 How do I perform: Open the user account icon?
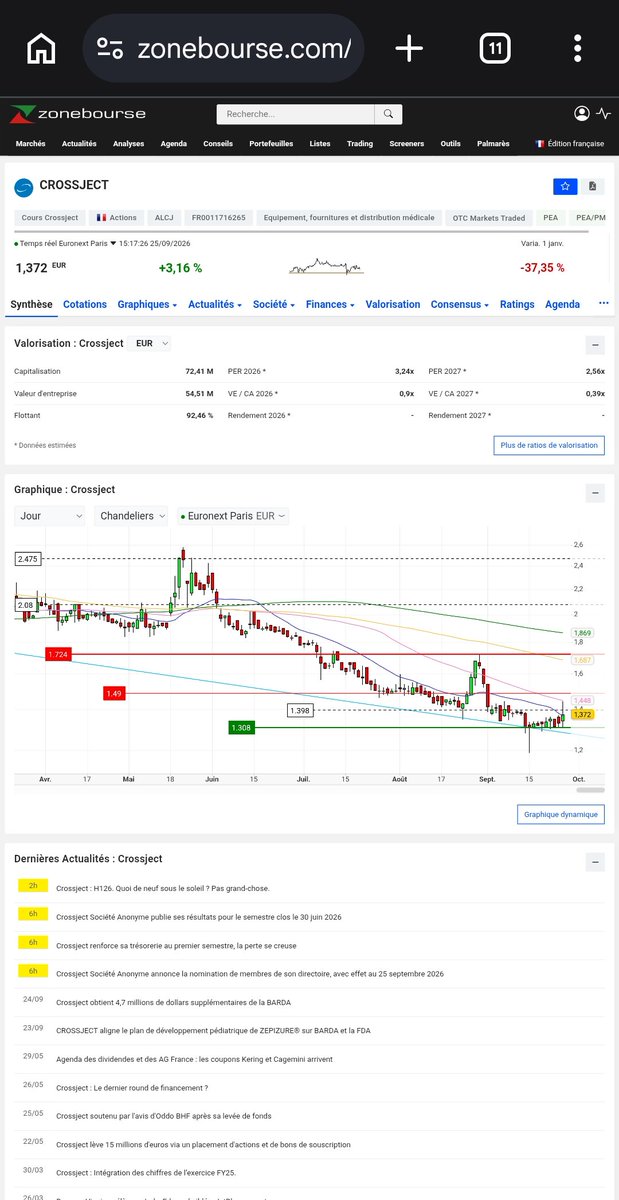coord(582,114)
